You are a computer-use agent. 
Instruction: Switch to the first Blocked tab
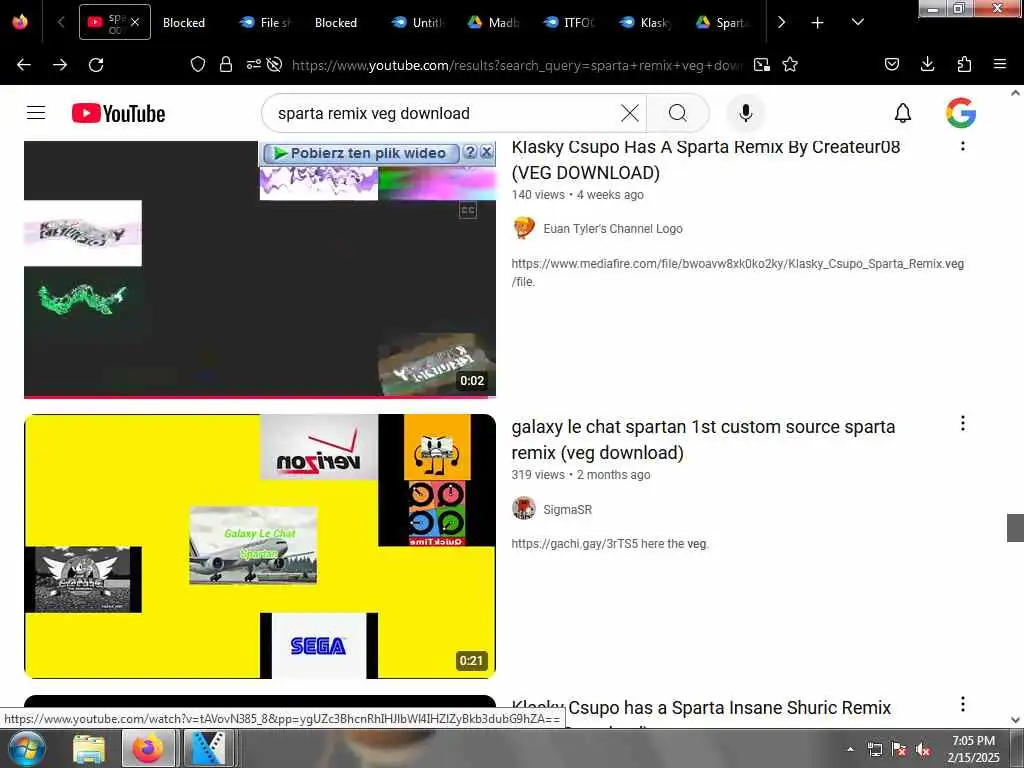[x=184, y=23]
